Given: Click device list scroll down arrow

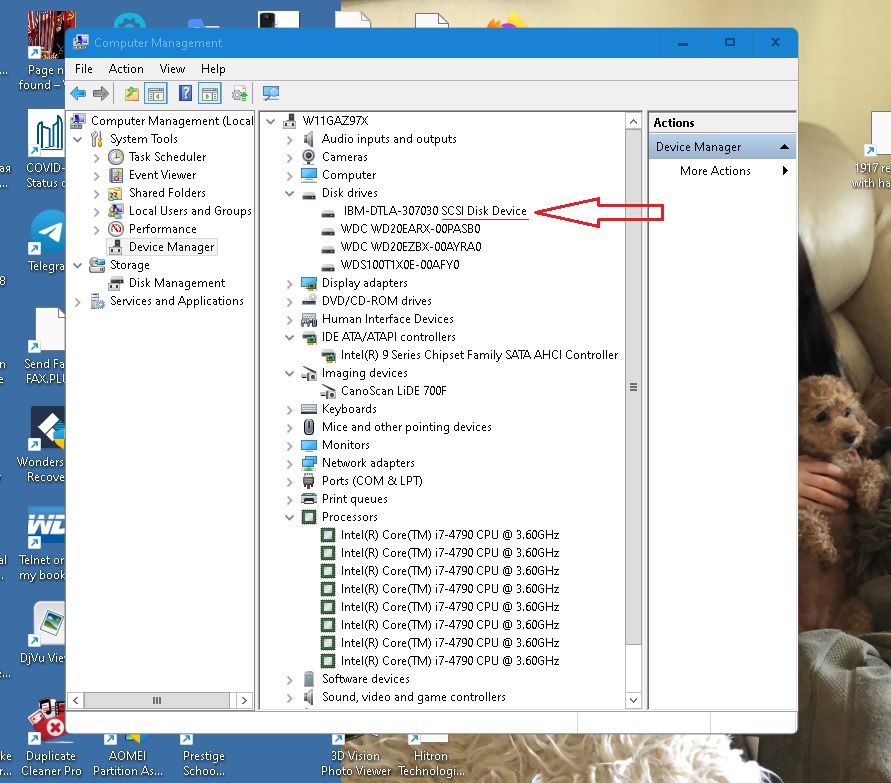Looking at the screenshot, I should pos(633,700).
